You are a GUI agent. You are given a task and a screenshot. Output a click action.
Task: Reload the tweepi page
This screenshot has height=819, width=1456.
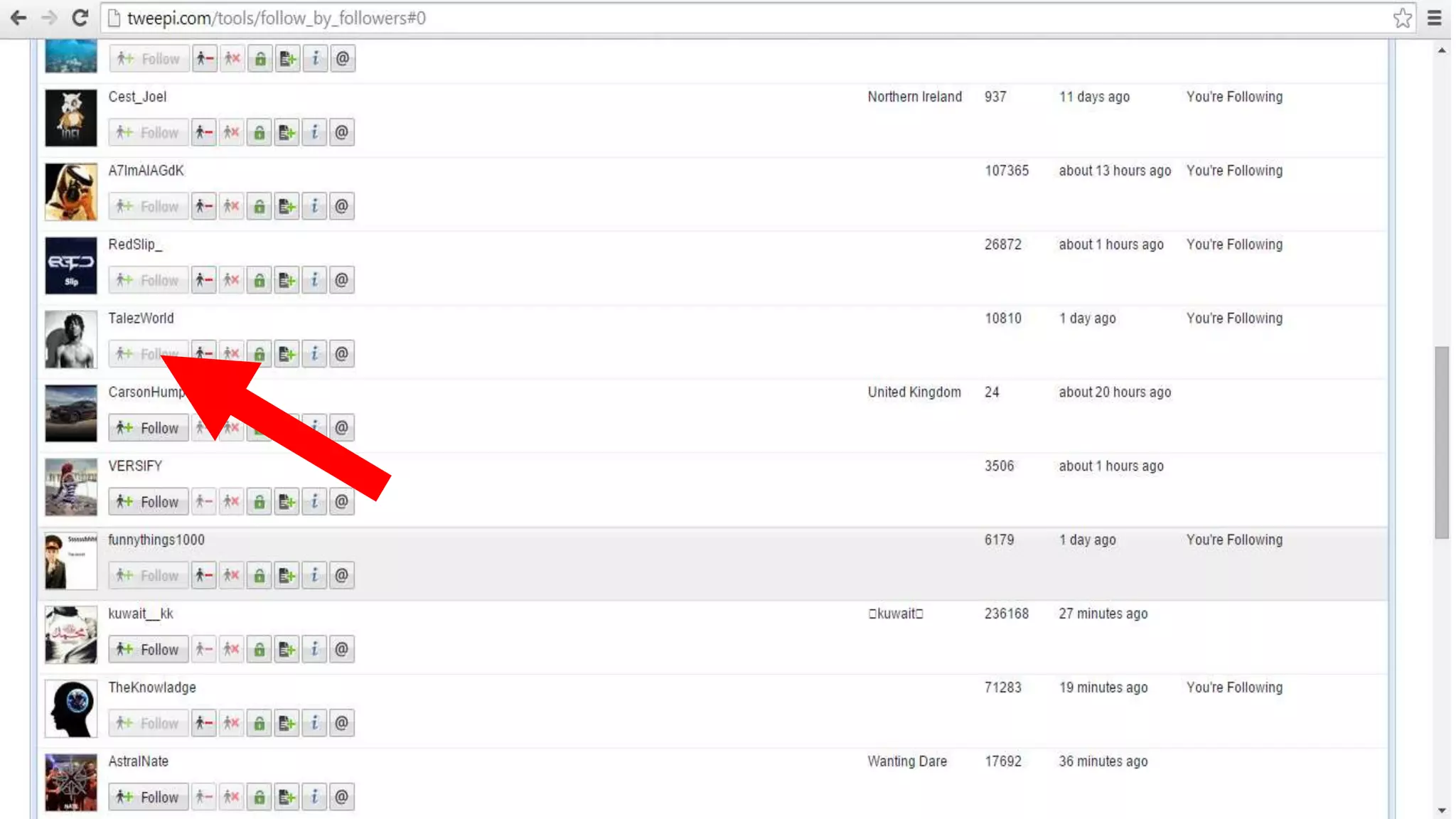80,18
